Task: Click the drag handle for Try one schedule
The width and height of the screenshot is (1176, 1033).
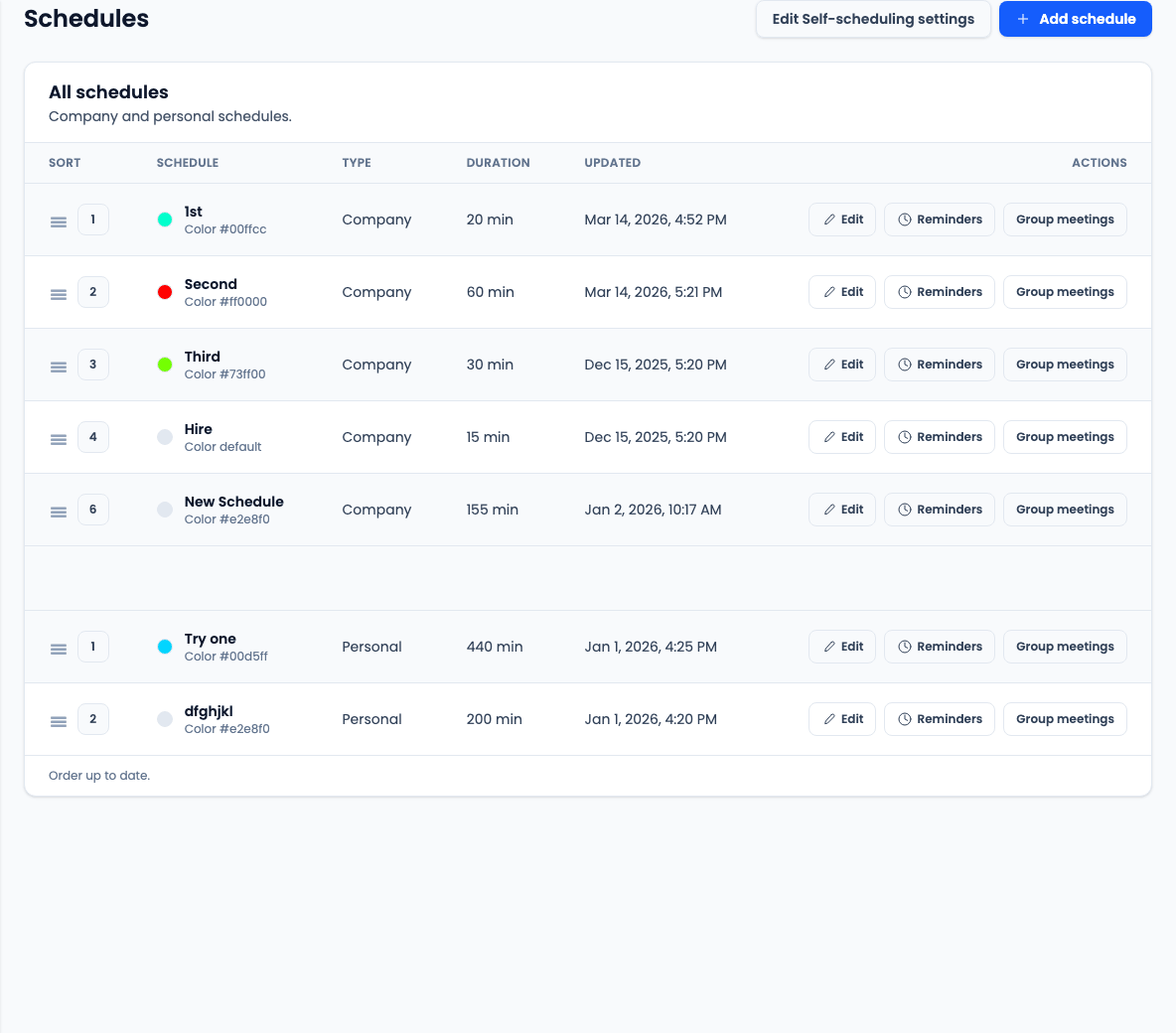Action: tap(59, 650)
